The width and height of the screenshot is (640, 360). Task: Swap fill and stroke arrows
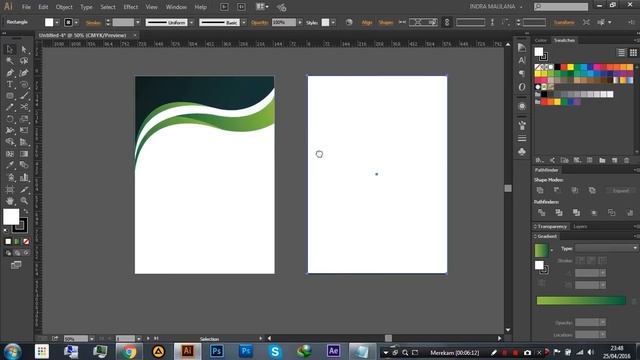(26, 211)
